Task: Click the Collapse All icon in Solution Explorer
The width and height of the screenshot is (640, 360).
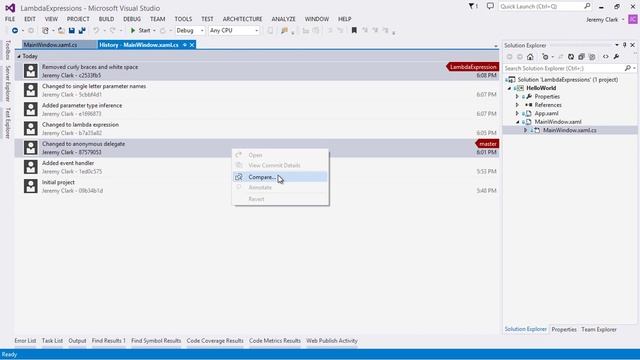Action: pos(581,57)
